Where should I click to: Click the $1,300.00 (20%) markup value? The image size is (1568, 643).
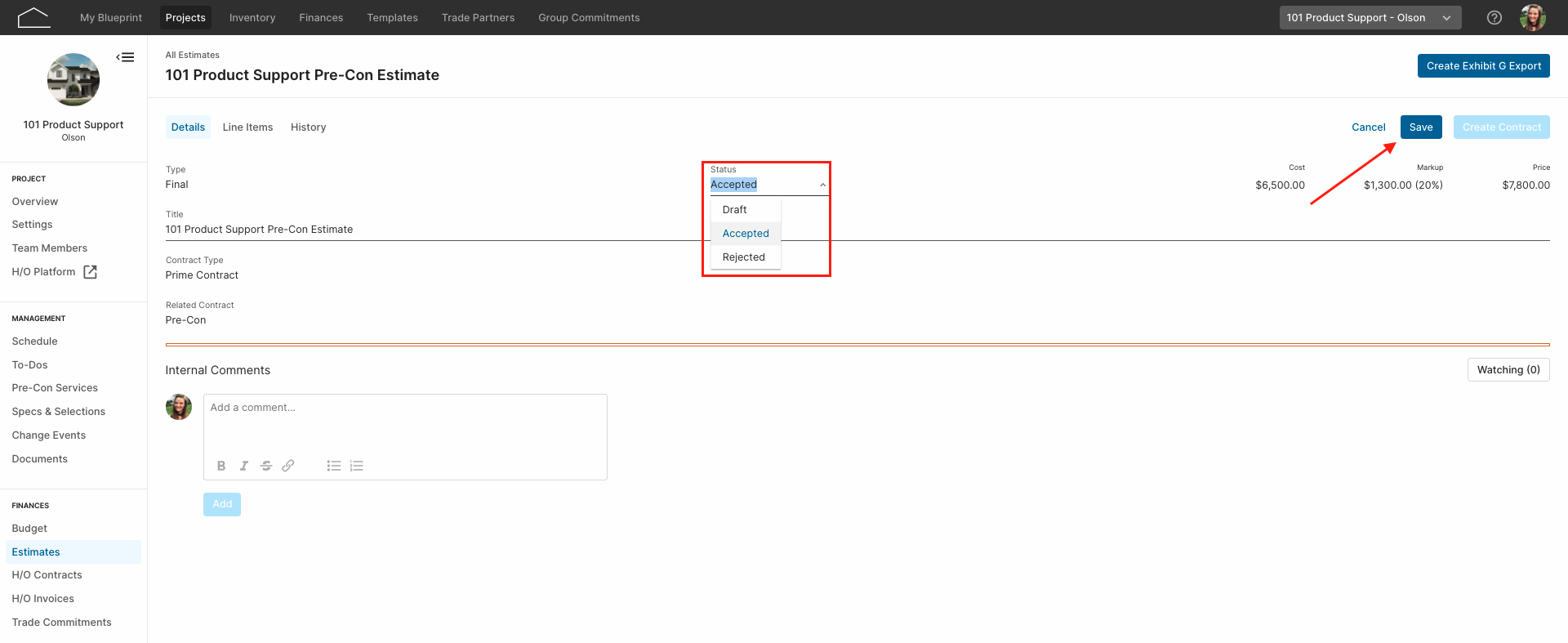pos(1403,185)
